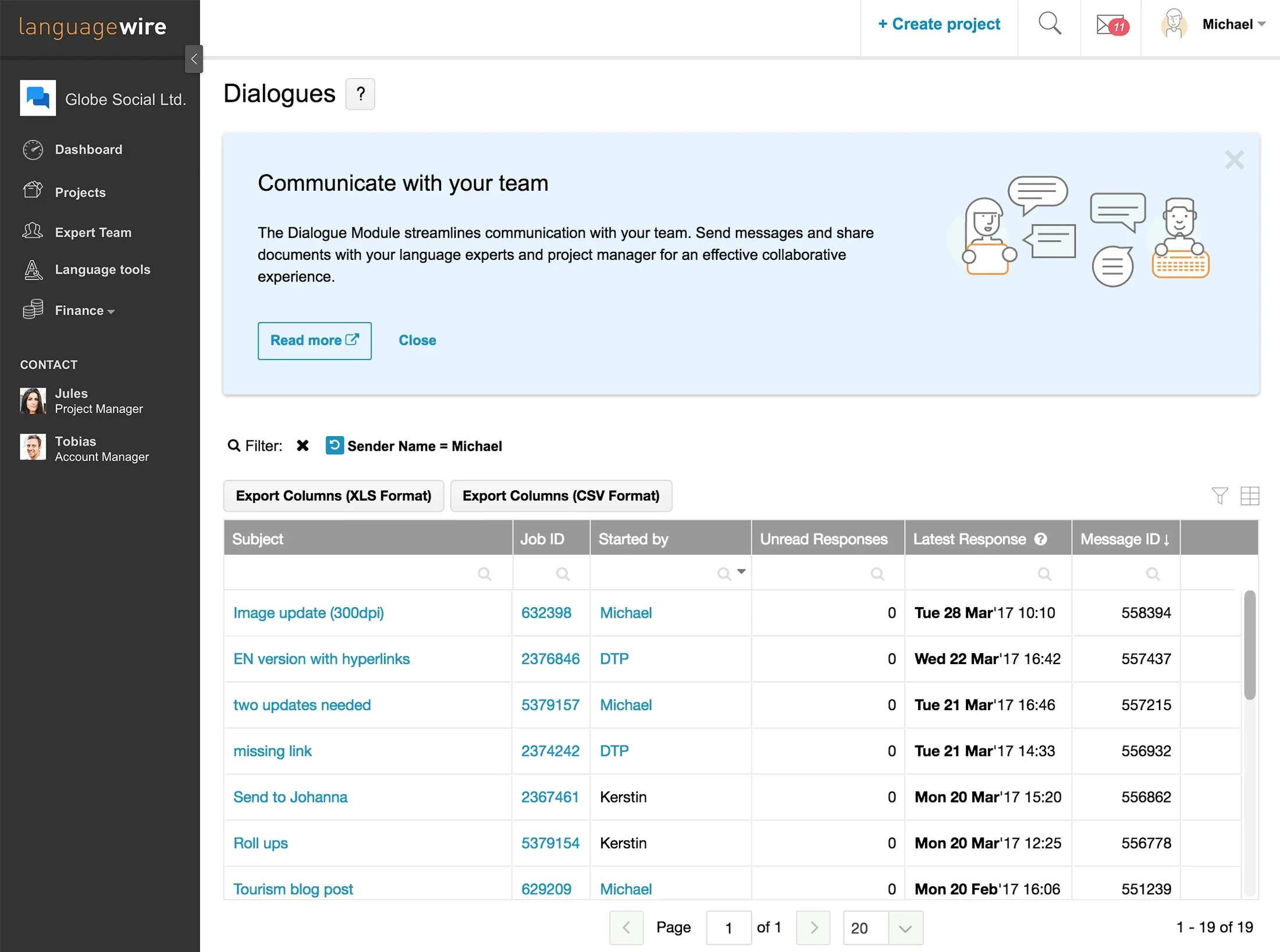Click the table filter funnel icon
Image resolution: width=1280 pixels, height=952 pixels.
[1219, 496]
